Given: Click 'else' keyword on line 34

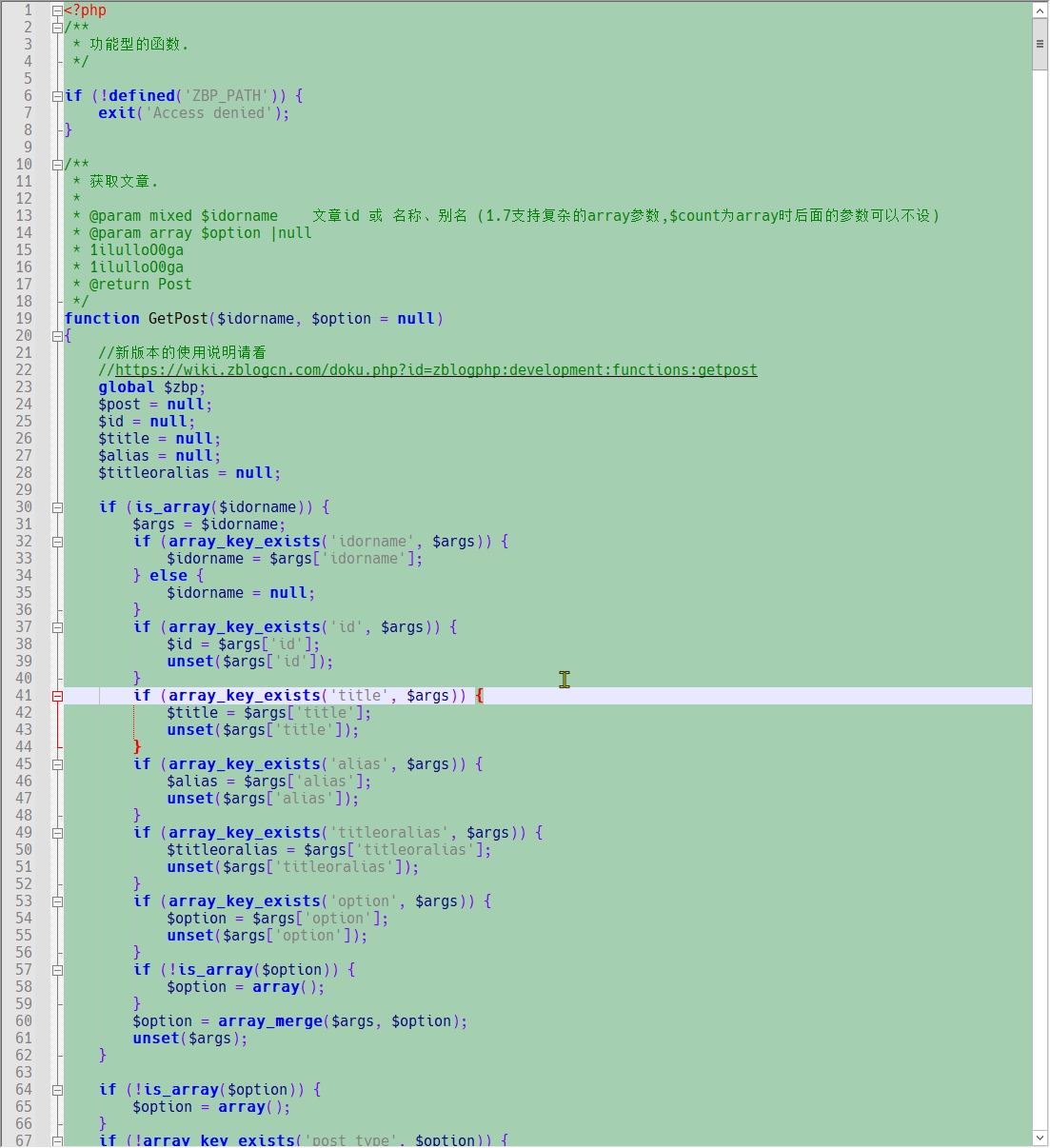Looking at the screenshot, I should (x=168, y=576).
